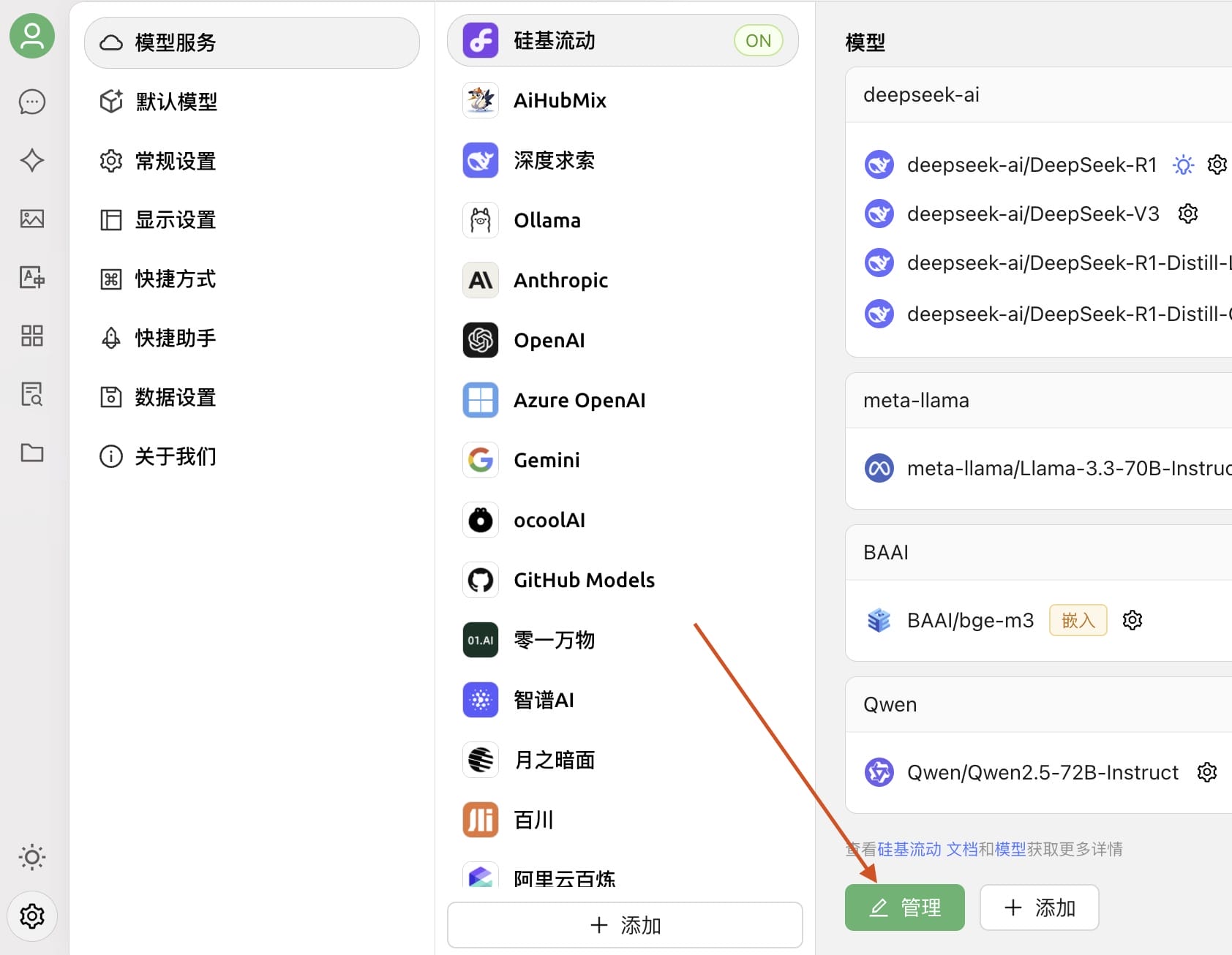Open the image painting sidebar icon
The width and height of the screenshot is (1232, 955).
[32, 219]
